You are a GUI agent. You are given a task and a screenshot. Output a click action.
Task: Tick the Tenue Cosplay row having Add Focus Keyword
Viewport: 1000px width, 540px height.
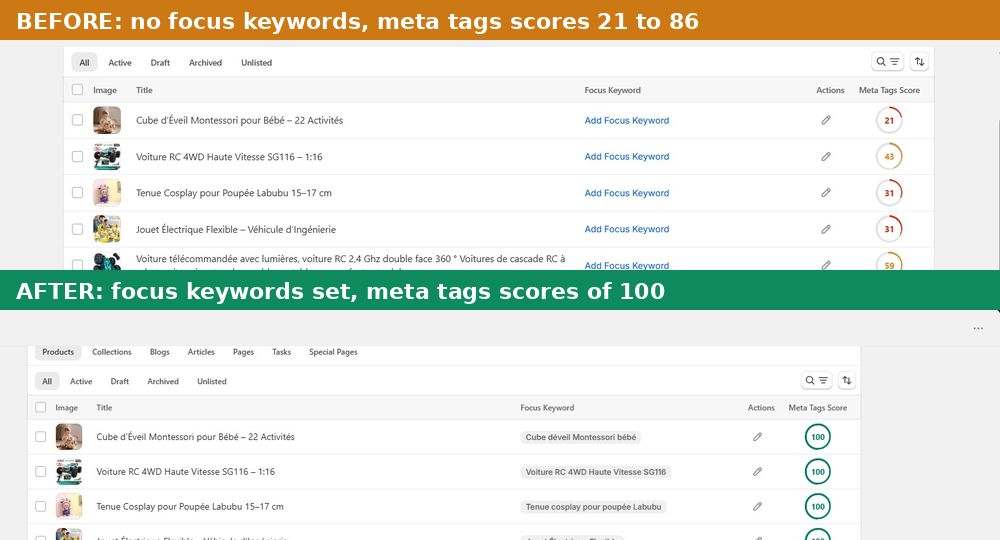(x=77, y=193)
